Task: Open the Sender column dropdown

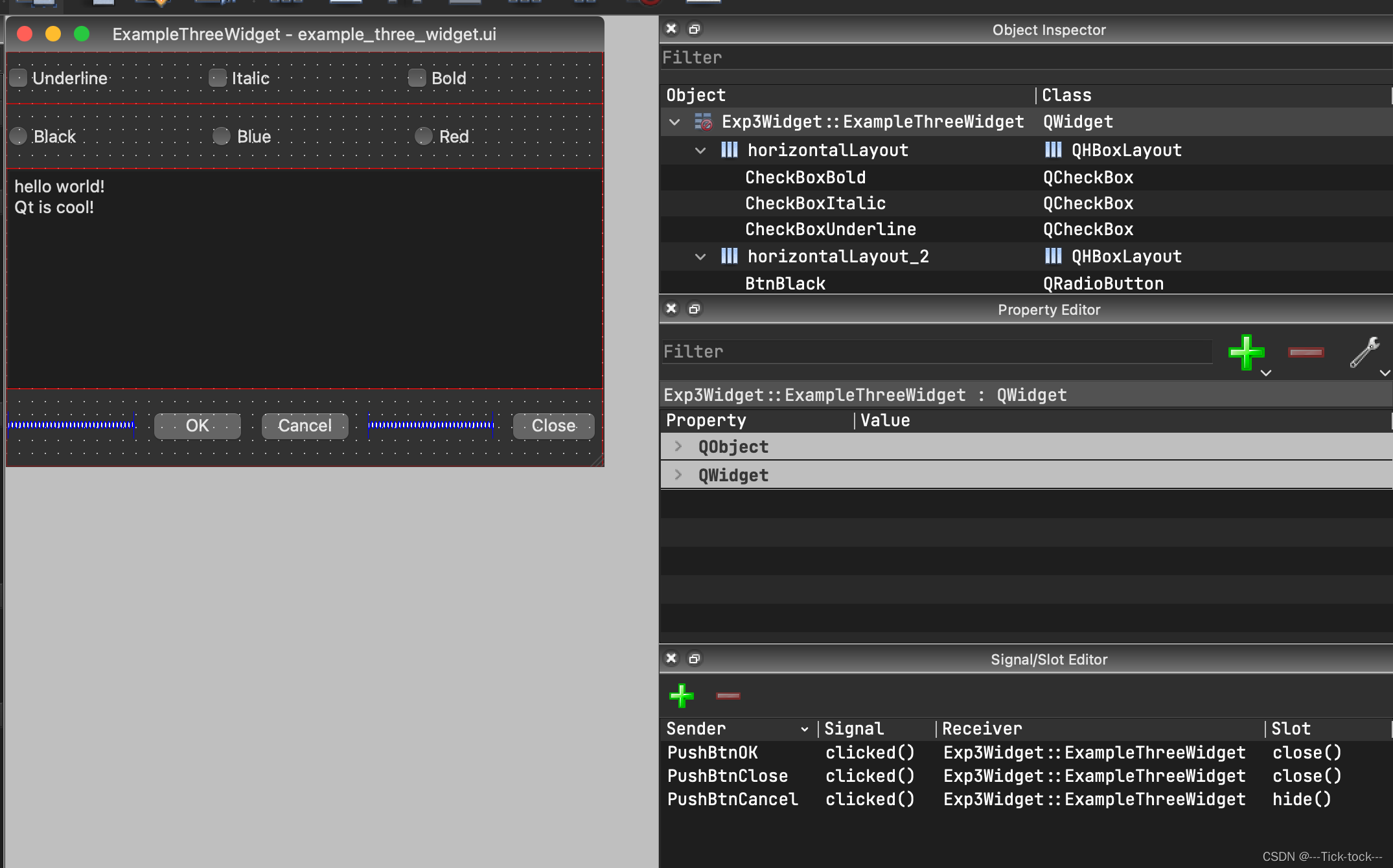Action: (x=805, y=729)
